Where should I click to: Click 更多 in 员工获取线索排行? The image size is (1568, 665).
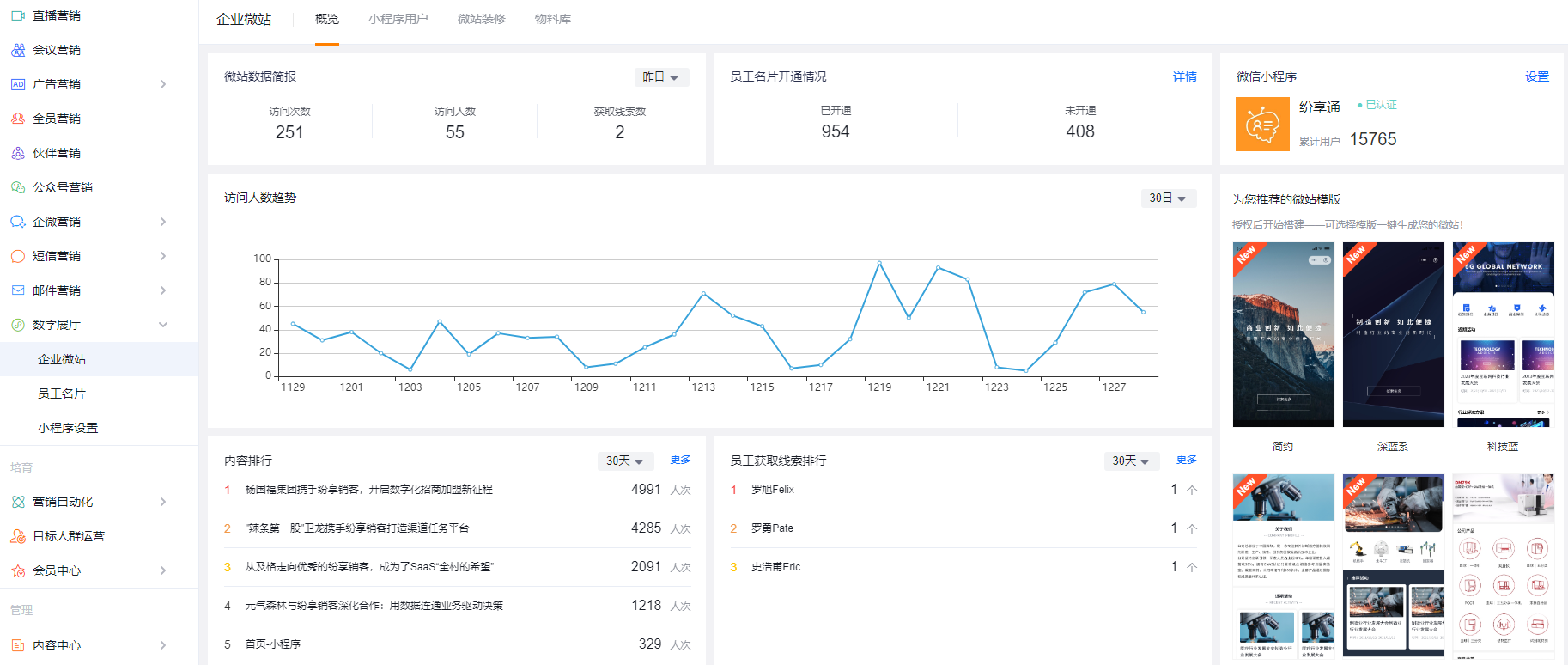1187,460
